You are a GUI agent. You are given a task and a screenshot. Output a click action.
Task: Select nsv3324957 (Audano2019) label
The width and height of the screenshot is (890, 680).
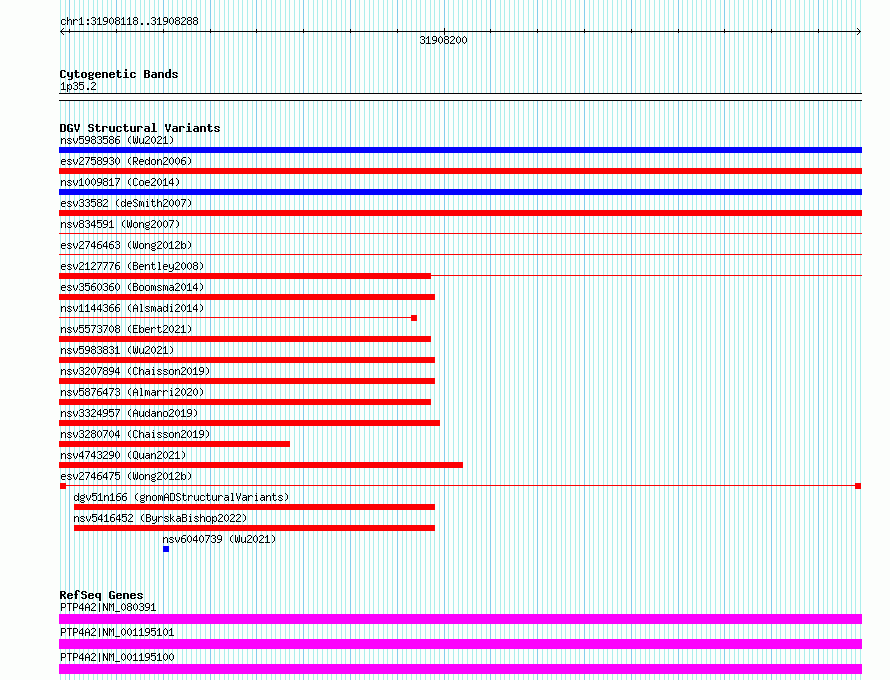click(x=129, y=413)
